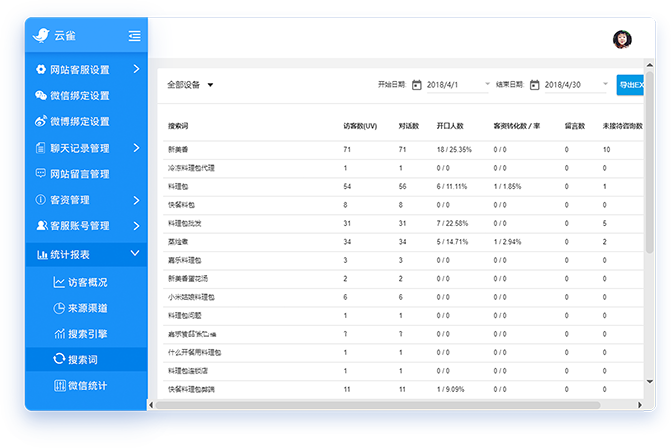The height and width of the screenshot is (448, 671).
Task: Click the 导出 export button
Action: click(630, 85)
